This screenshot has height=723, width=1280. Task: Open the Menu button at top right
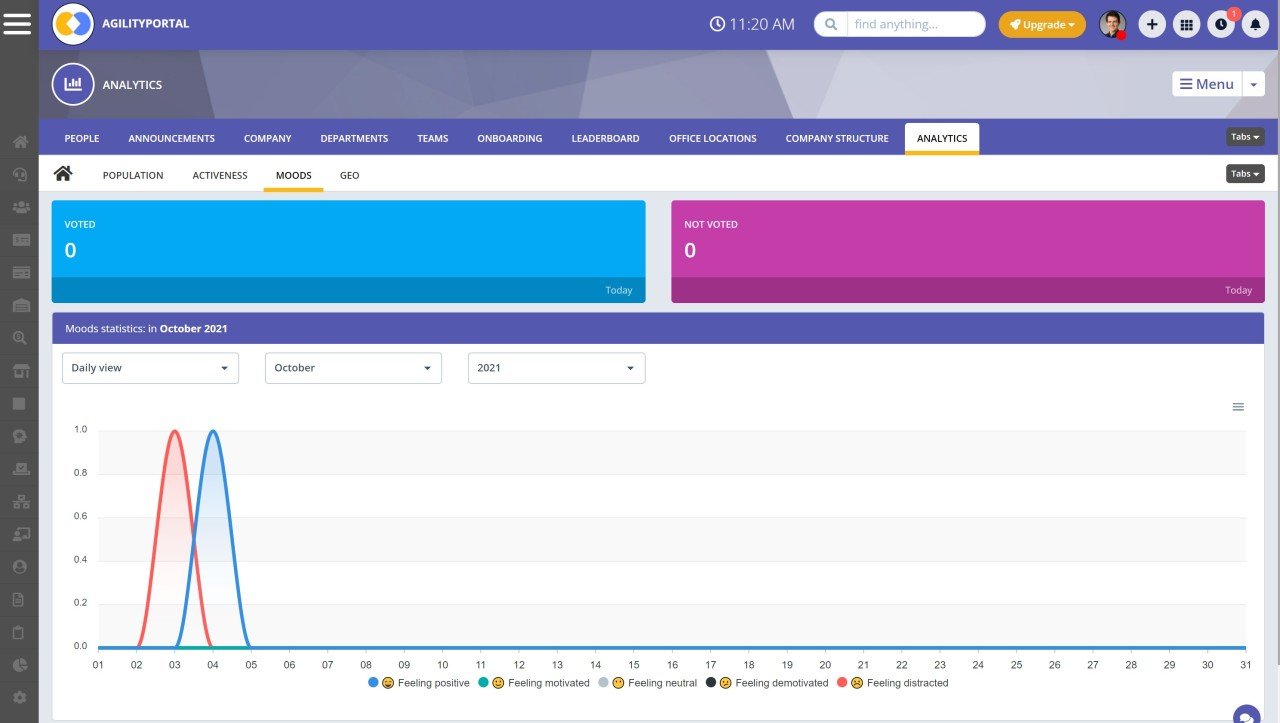tap(1206, 84)
